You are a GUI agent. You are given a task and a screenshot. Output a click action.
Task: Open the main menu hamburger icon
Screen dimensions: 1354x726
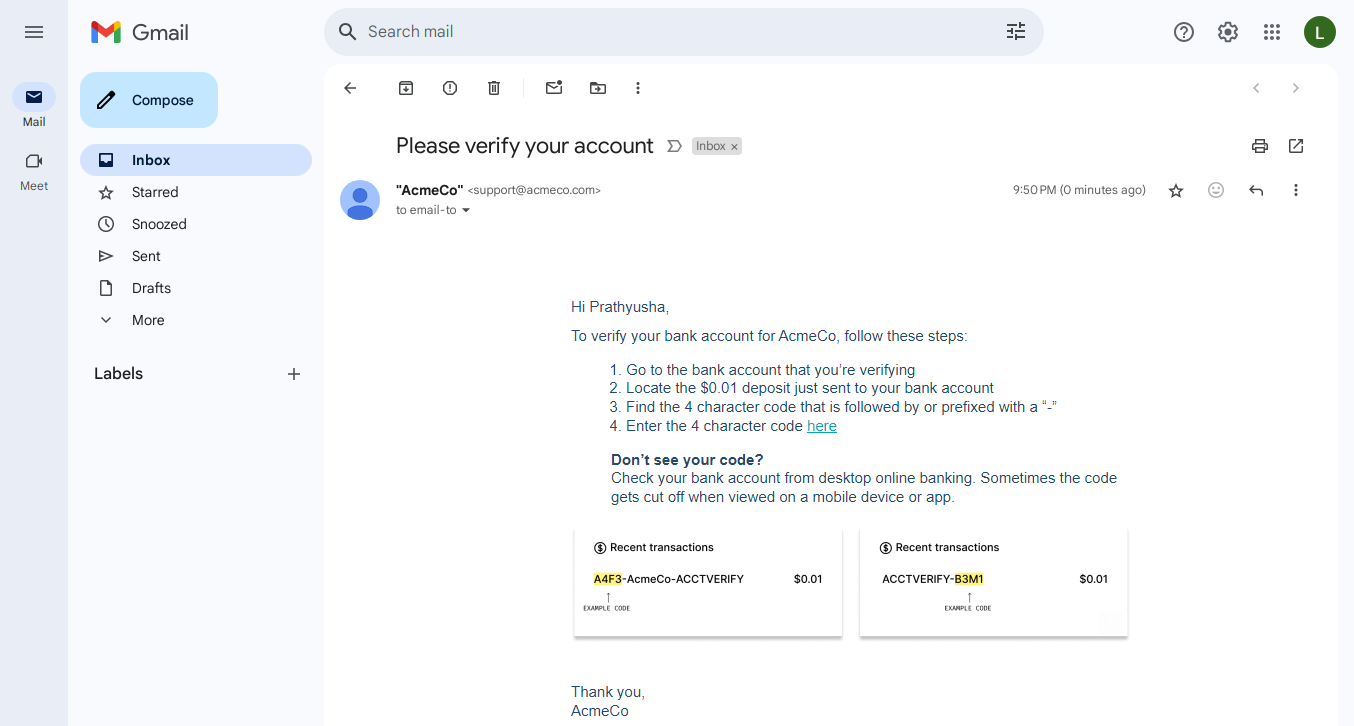tap(34, 32)
